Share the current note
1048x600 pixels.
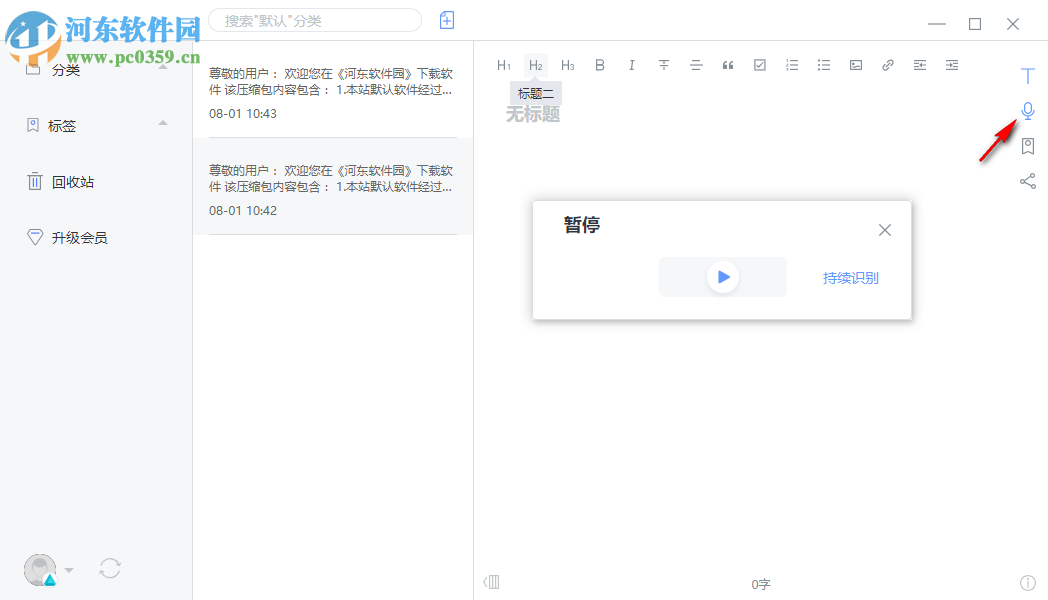tap(1027, 181)
